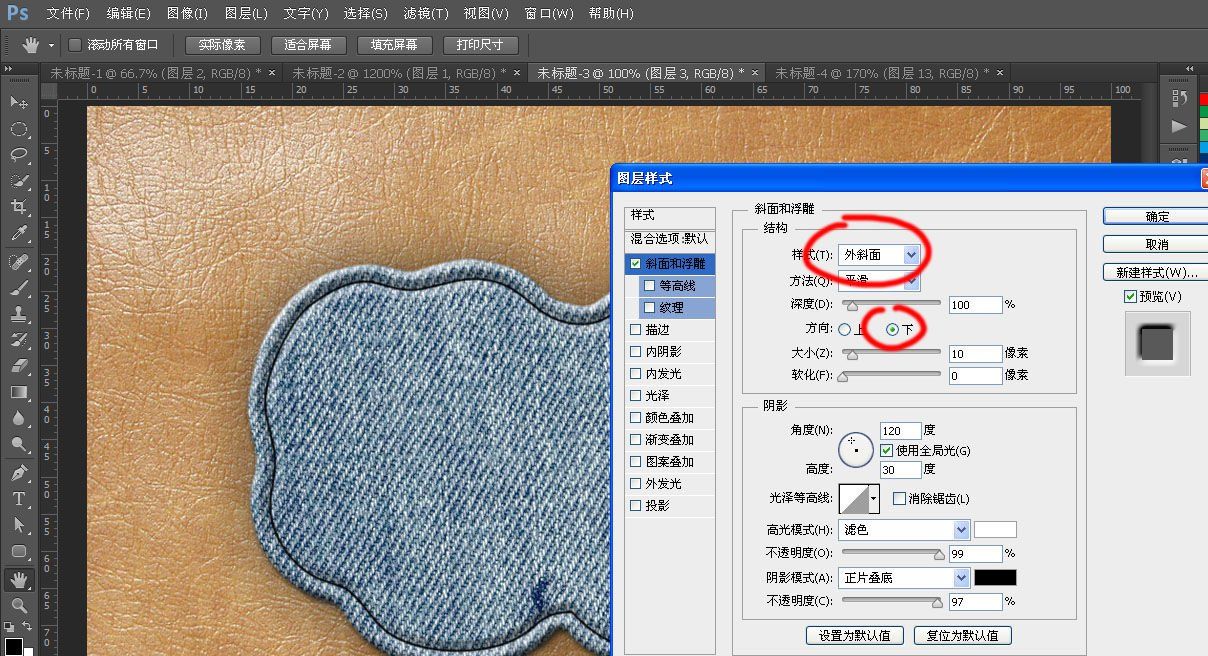This screenshot has height=656, width=1208.
Task: Open 窗口(W) menu
Action: pos(549,14)
